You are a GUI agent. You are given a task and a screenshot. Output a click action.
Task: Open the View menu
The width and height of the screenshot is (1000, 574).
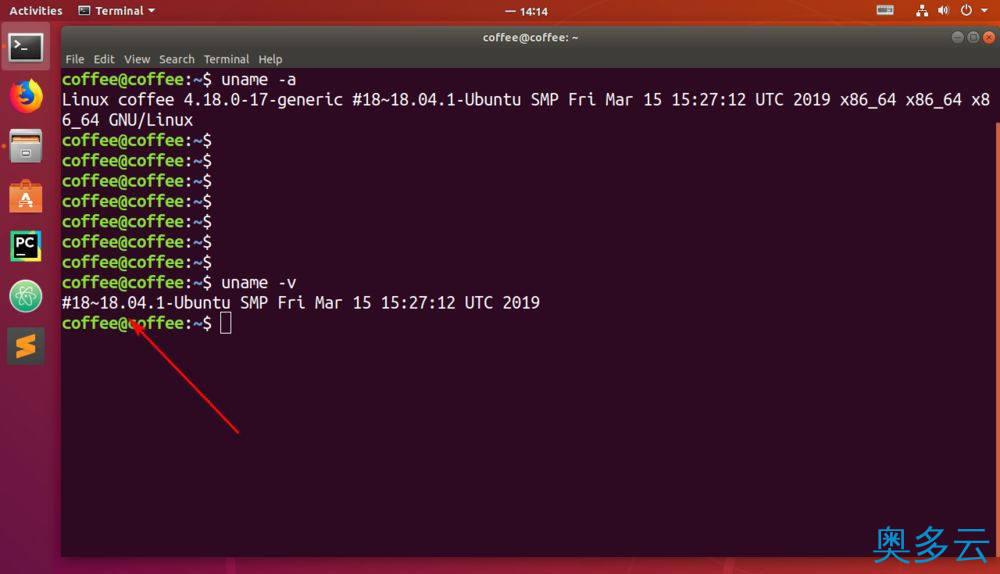[137, 59]
